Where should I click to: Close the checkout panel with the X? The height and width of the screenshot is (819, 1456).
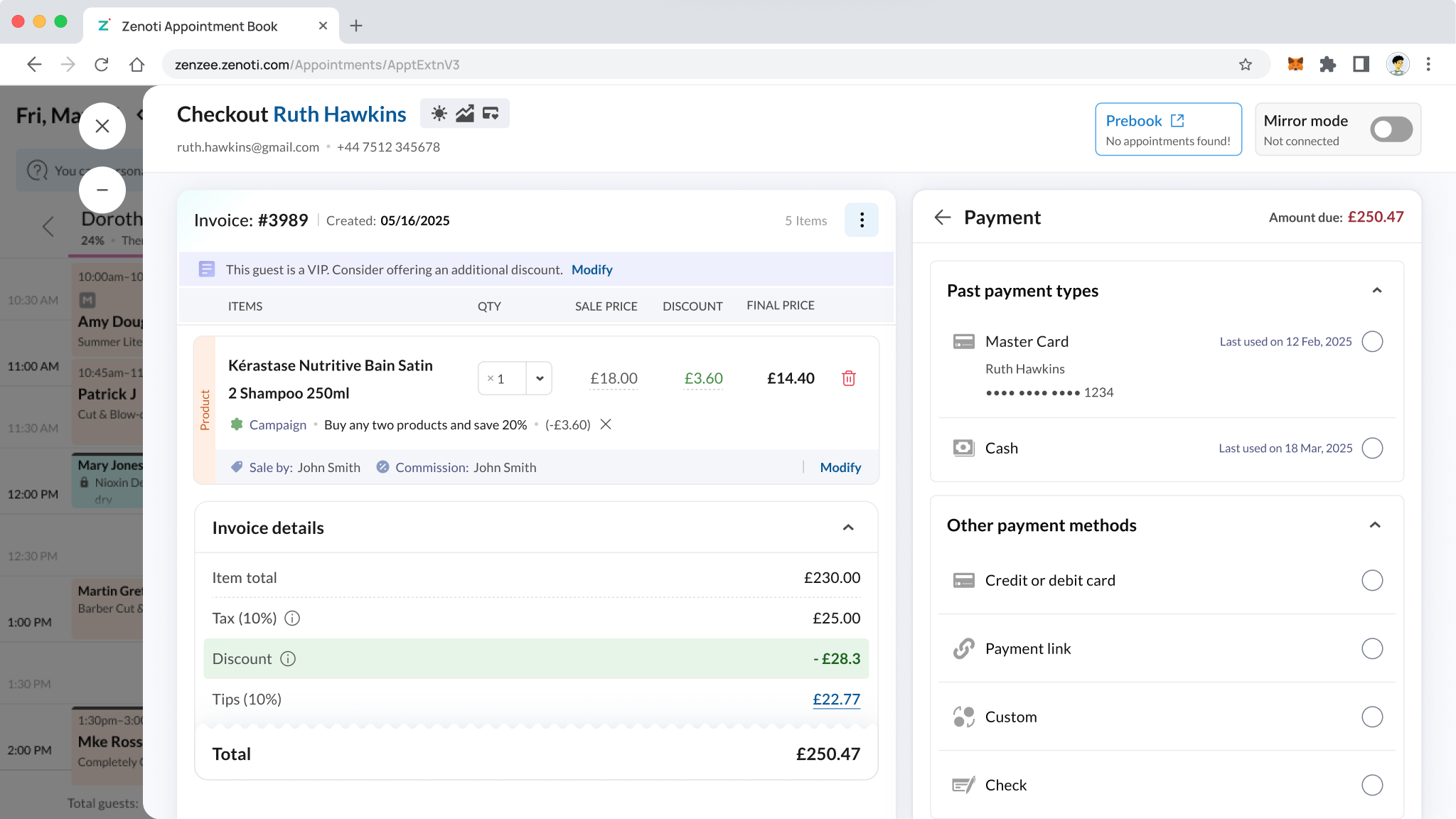[102, 127]
